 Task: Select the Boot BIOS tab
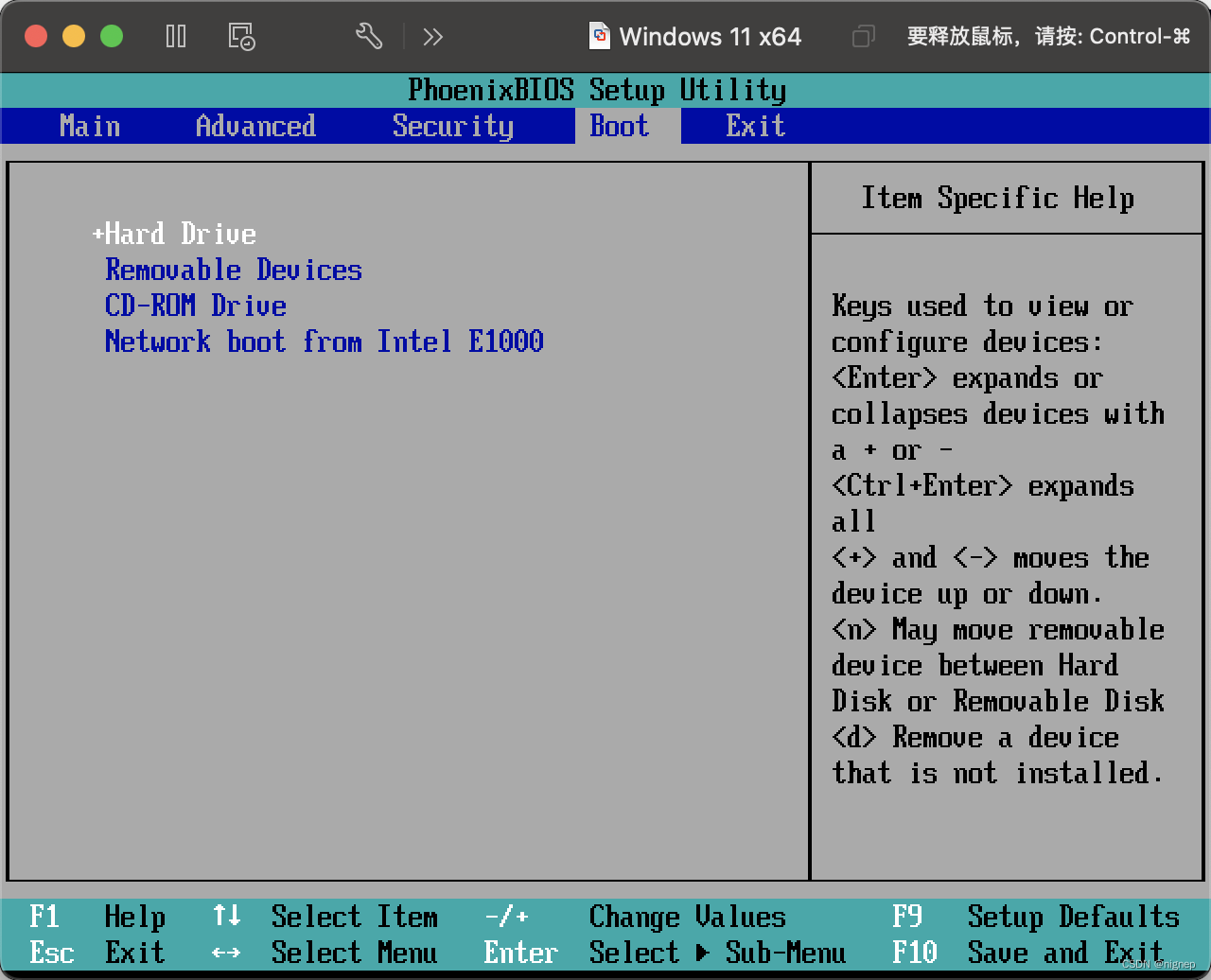[x=620, y=126]
